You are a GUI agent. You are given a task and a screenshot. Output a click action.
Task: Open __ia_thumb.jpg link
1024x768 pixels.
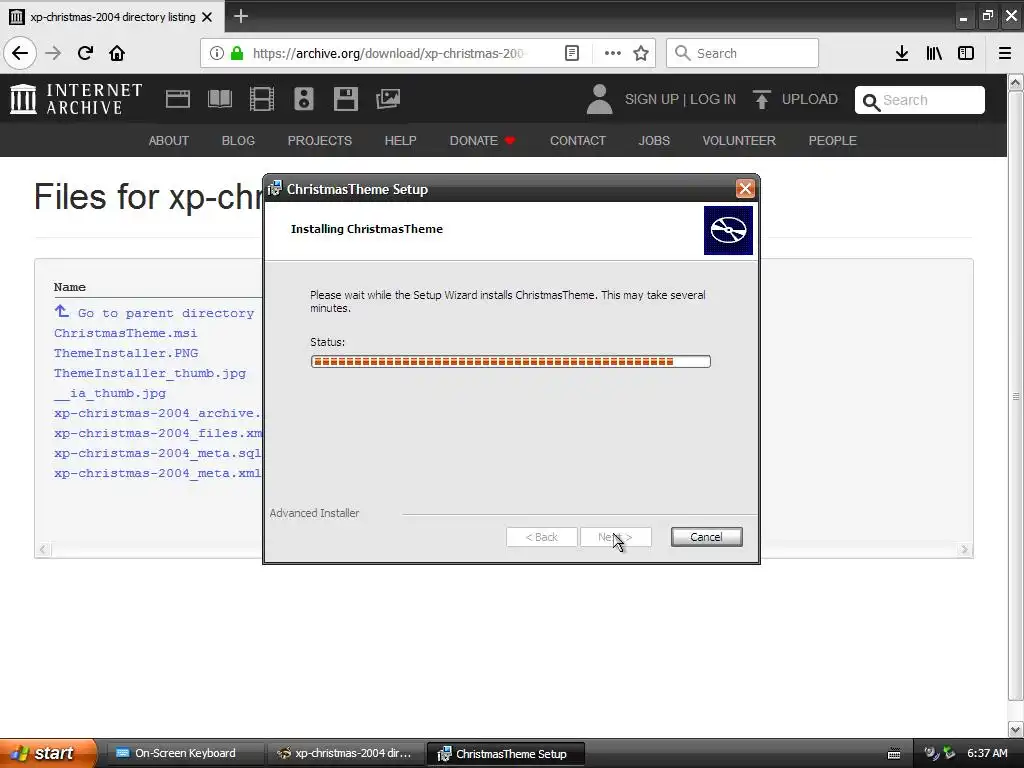point(110,393)
